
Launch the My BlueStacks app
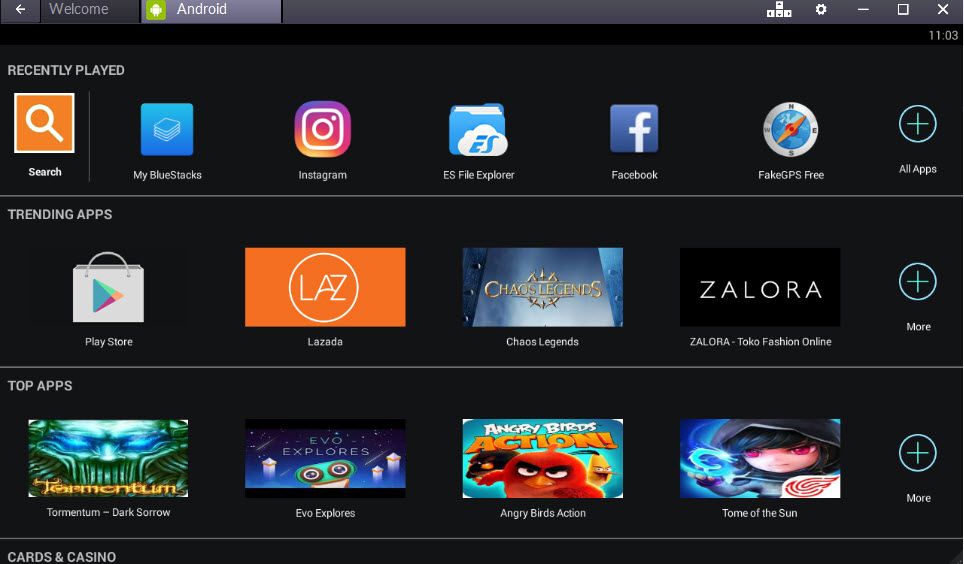tap(167, 130)
